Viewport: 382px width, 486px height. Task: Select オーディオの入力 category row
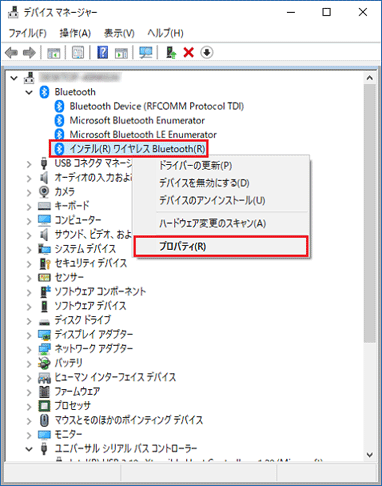93,178
